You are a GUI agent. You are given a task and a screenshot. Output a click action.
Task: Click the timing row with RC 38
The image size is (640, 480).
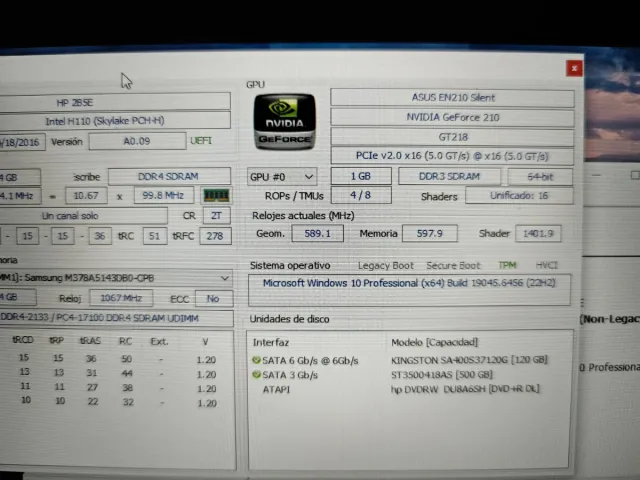click(x=117, y=387)
